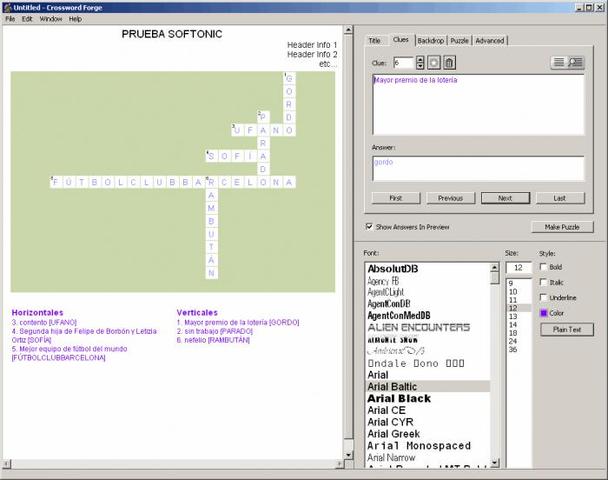Switch to clue list view icon
This screenshot has height=480, width=608.
pyautogui.click(x=559, y=62)
